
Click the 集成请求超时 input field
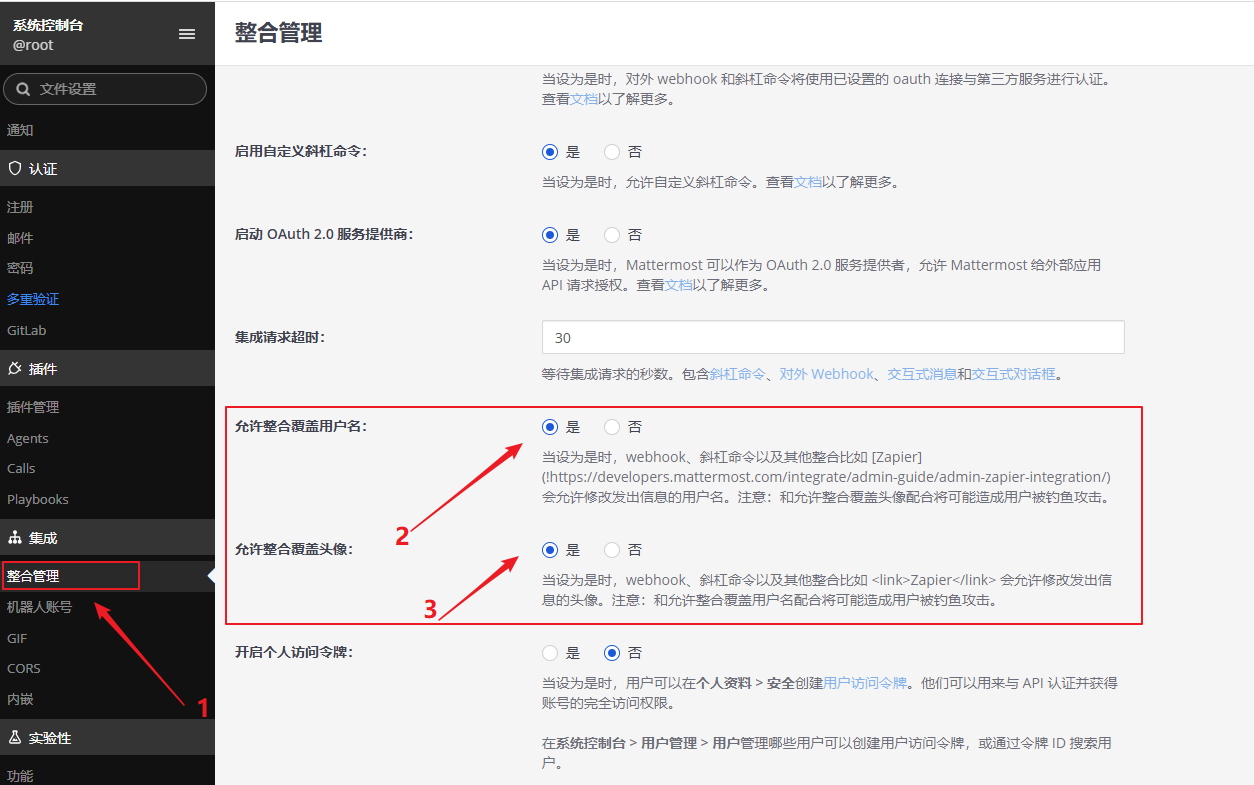tap(832, 337)
